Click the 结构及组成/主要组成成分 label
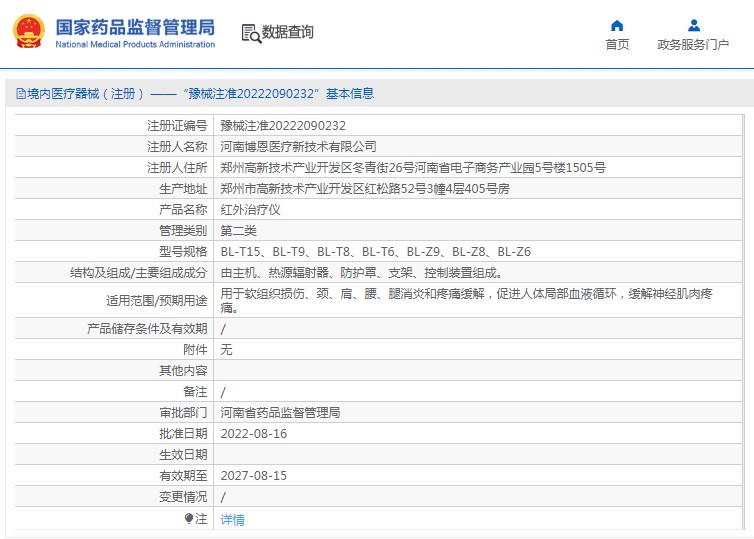Viewport: 754px width, 539px height. pos(138,273)
